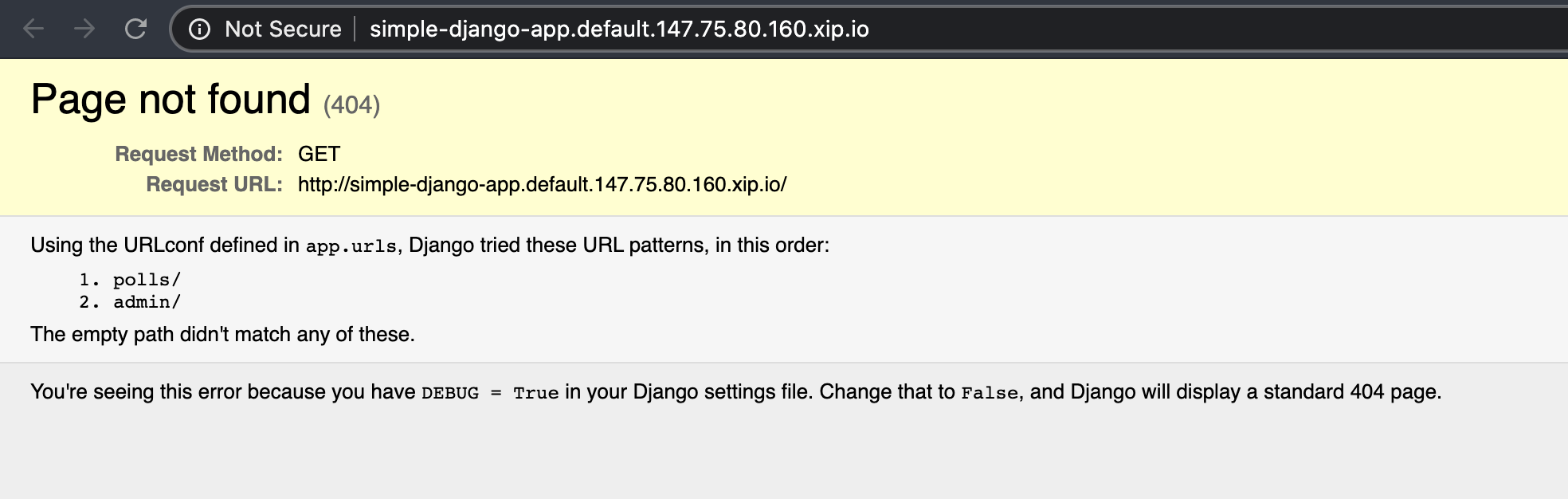This screenshot has width=1568, height=499.
Task: Open site information via the info icon
Action: 199,29
